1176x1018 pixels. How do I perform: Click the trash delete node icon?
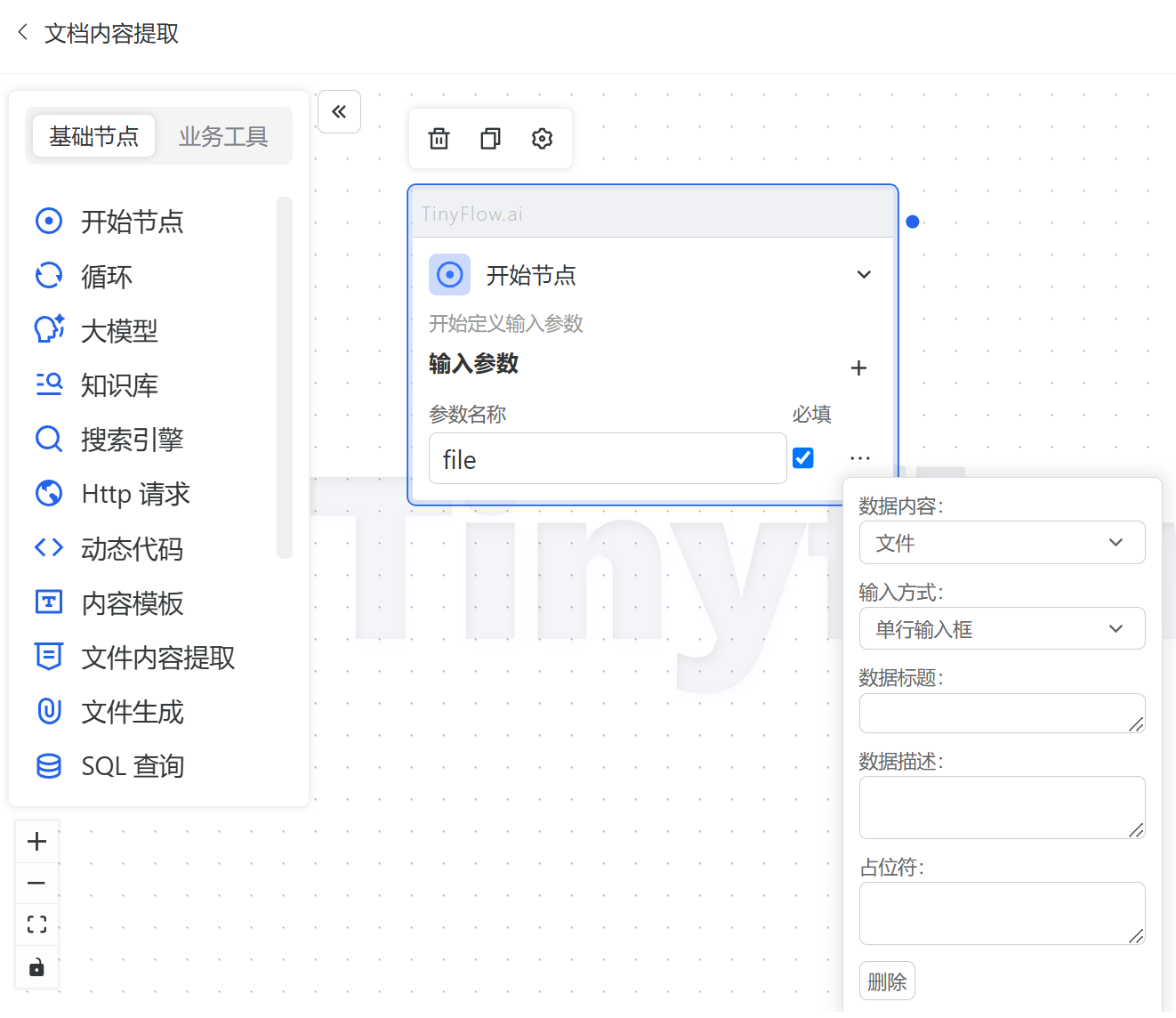[x=439, y=139]
